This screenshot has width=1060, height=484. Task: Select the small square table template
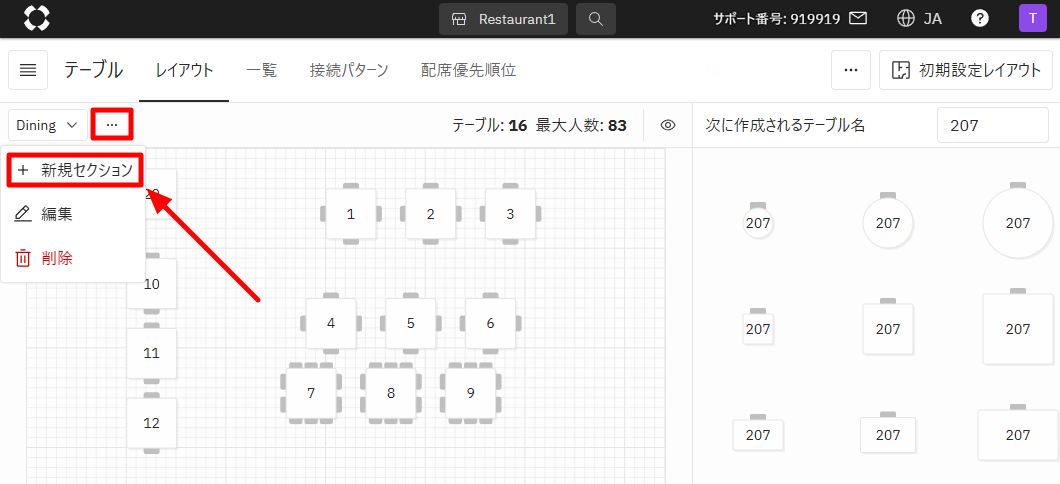point(758,328)
